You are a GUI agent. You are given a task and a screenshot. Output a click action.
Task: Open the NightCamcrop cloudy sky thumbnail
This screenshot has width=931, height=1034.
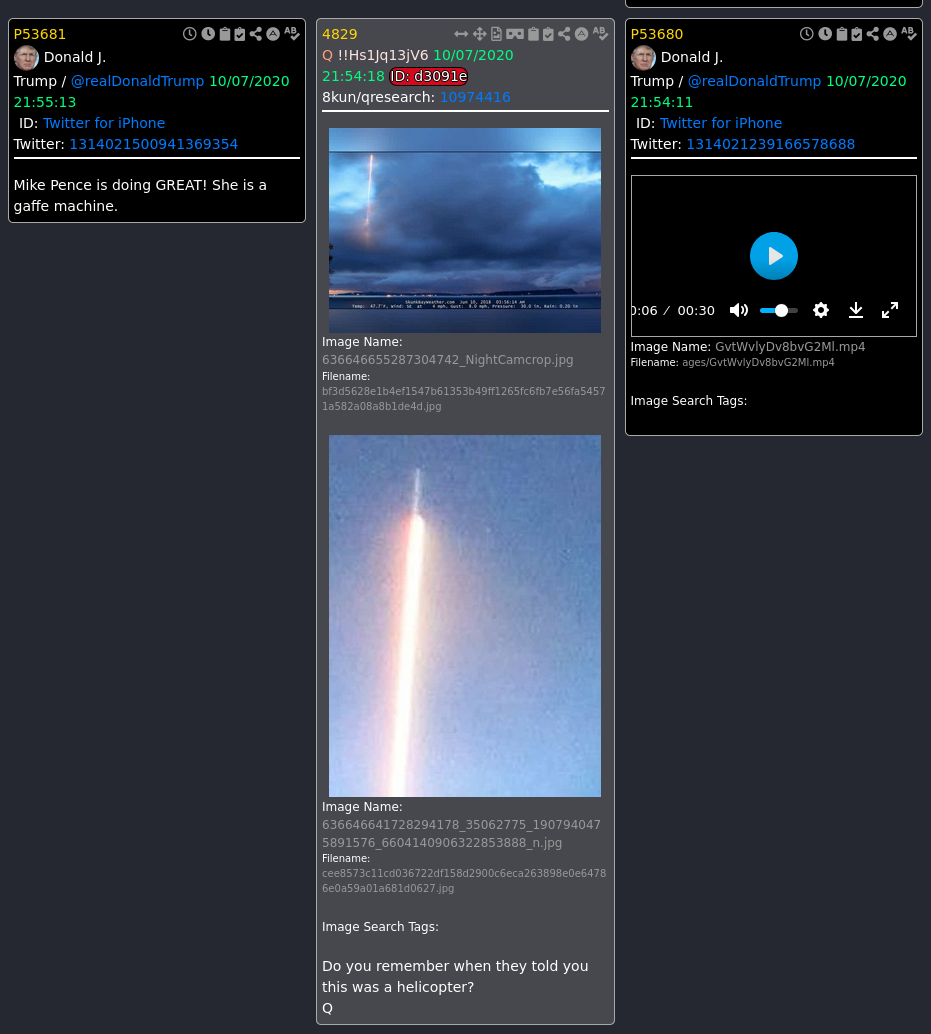pos(465,230)
